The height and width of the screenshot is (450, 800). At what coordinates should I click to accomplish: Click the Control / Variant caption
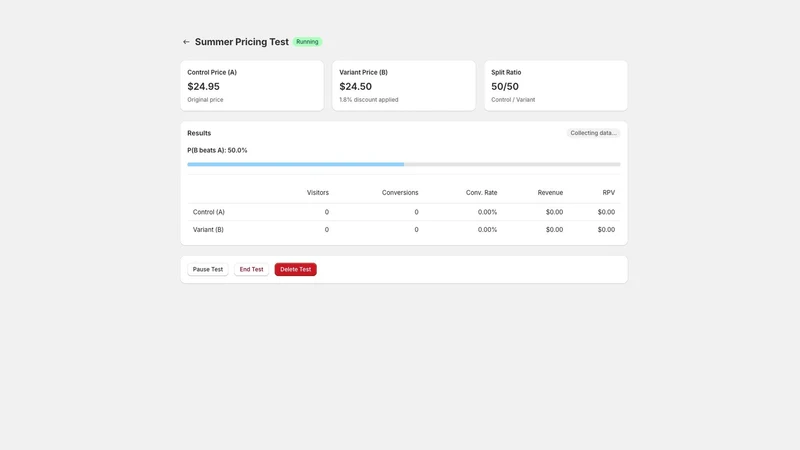click(x=513, y=100)
